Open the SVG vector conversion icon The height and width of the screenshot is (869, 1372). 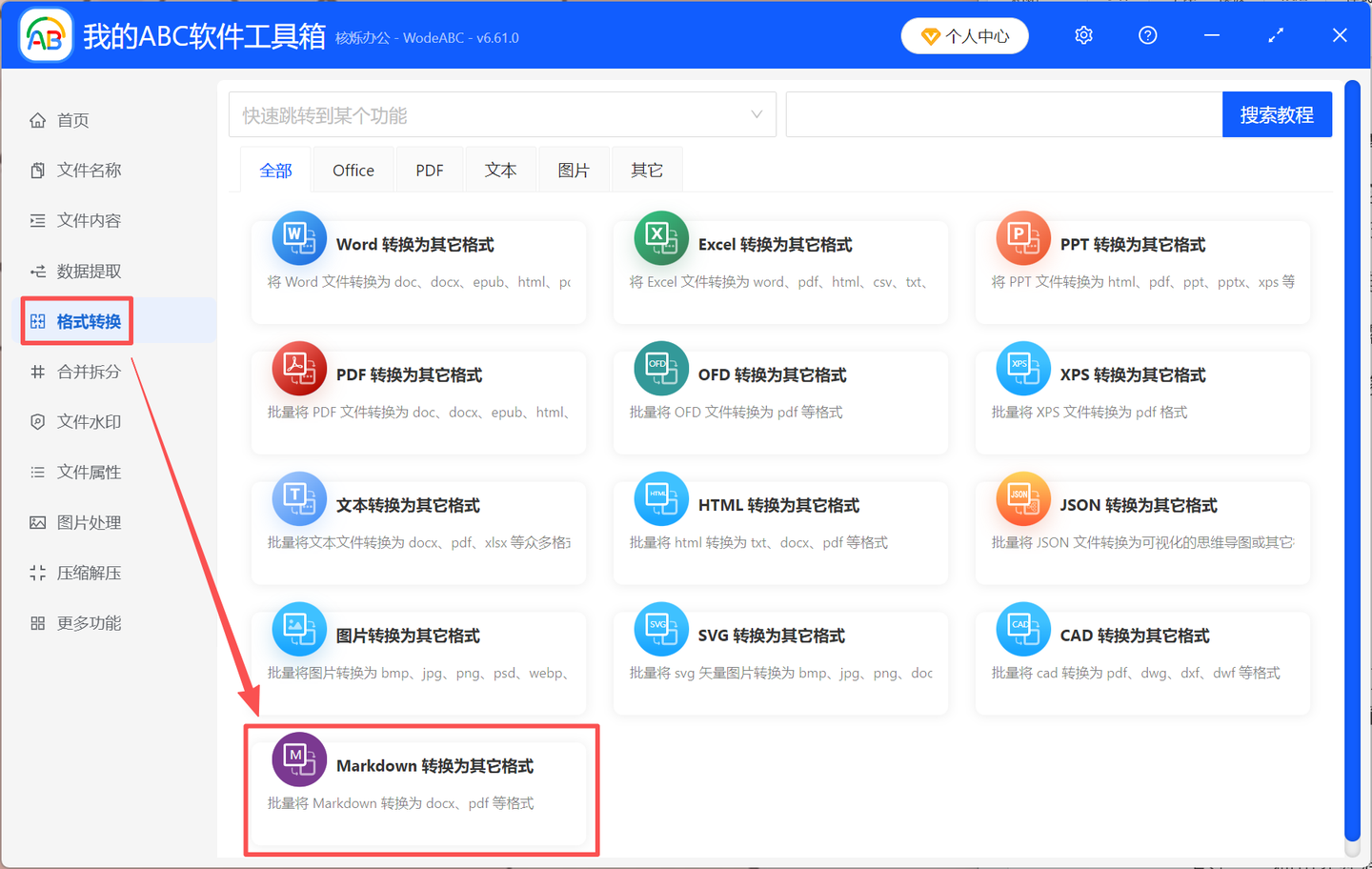point(661,629)
